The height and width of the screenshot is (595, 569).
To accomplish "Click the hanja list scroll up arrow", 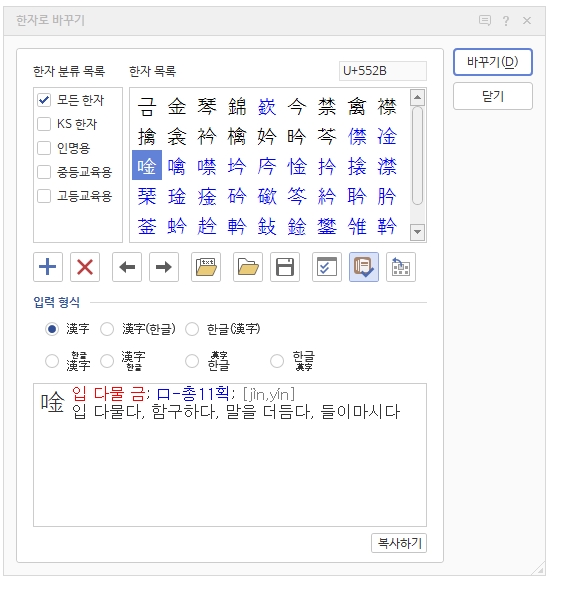I will [x=418, y=98].
